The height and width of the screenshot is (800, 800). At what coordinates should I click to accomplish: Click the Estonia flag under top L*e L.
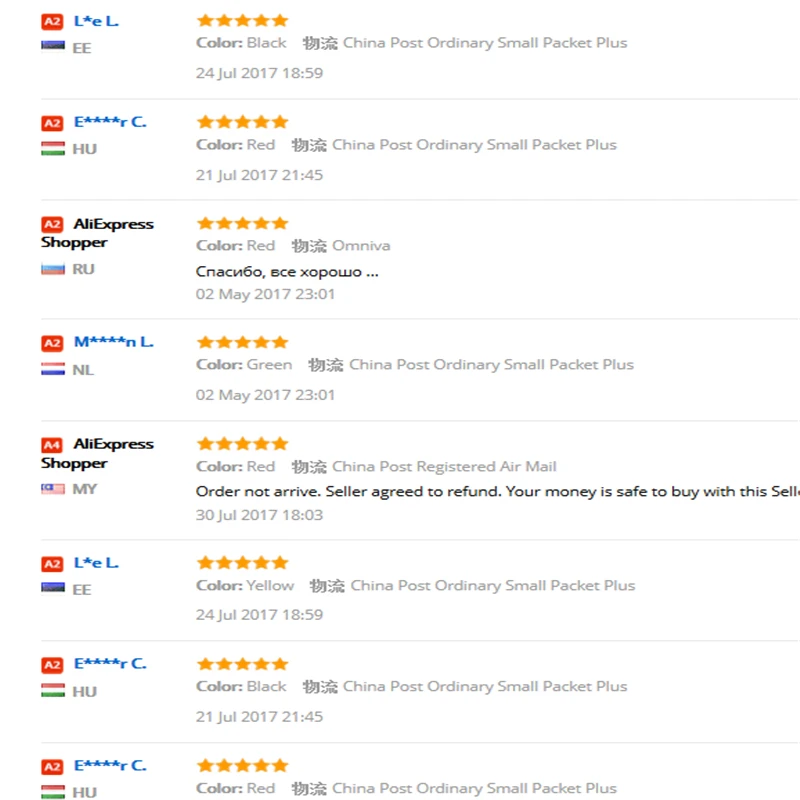tap(53, 46)
